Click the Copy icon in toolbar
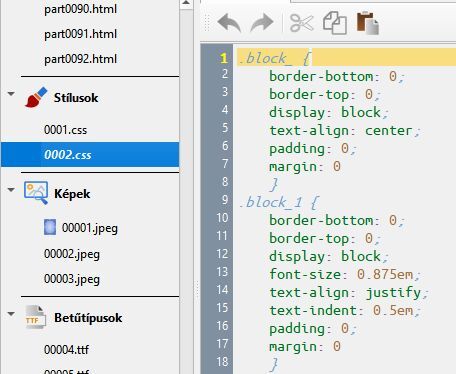 pyautogui.click(x=335, y=23)
